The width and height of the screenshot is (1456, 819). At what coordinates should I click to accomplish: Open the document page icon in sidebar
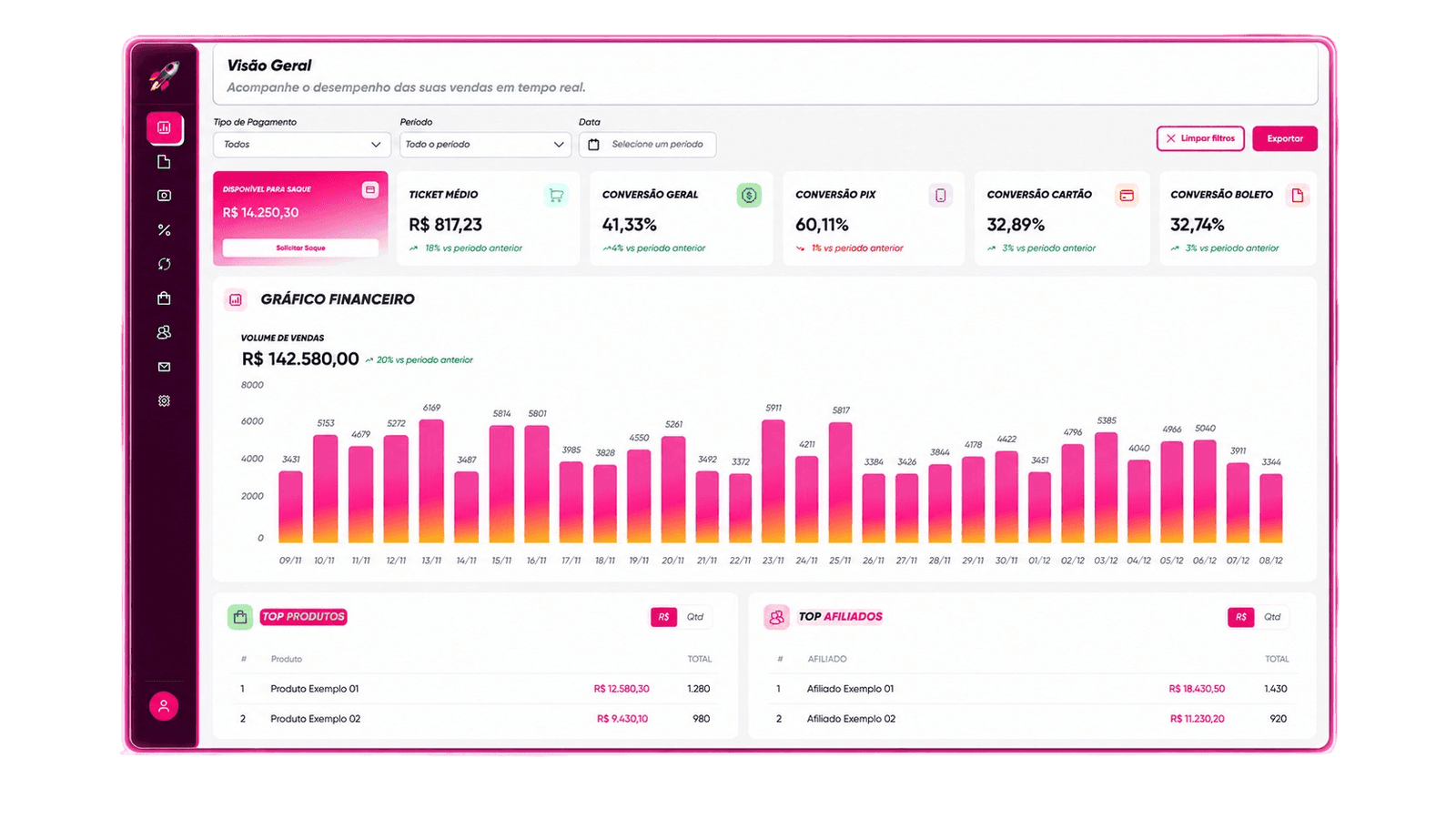click(164, 162)
